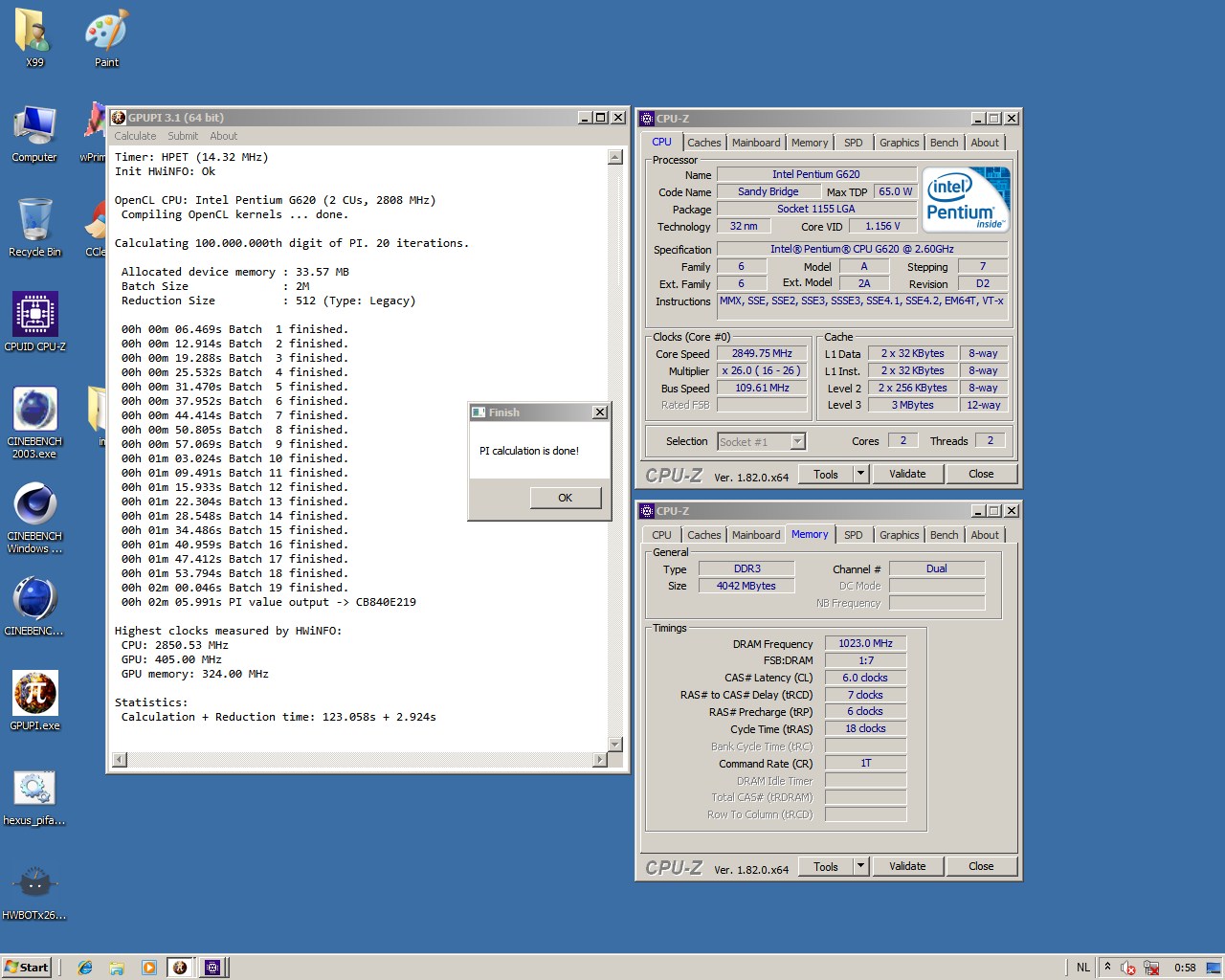The width and height of the screenshot is (1225, 980).
Task: Show hidden tray icons arrow
Action: pos(1108,968)
